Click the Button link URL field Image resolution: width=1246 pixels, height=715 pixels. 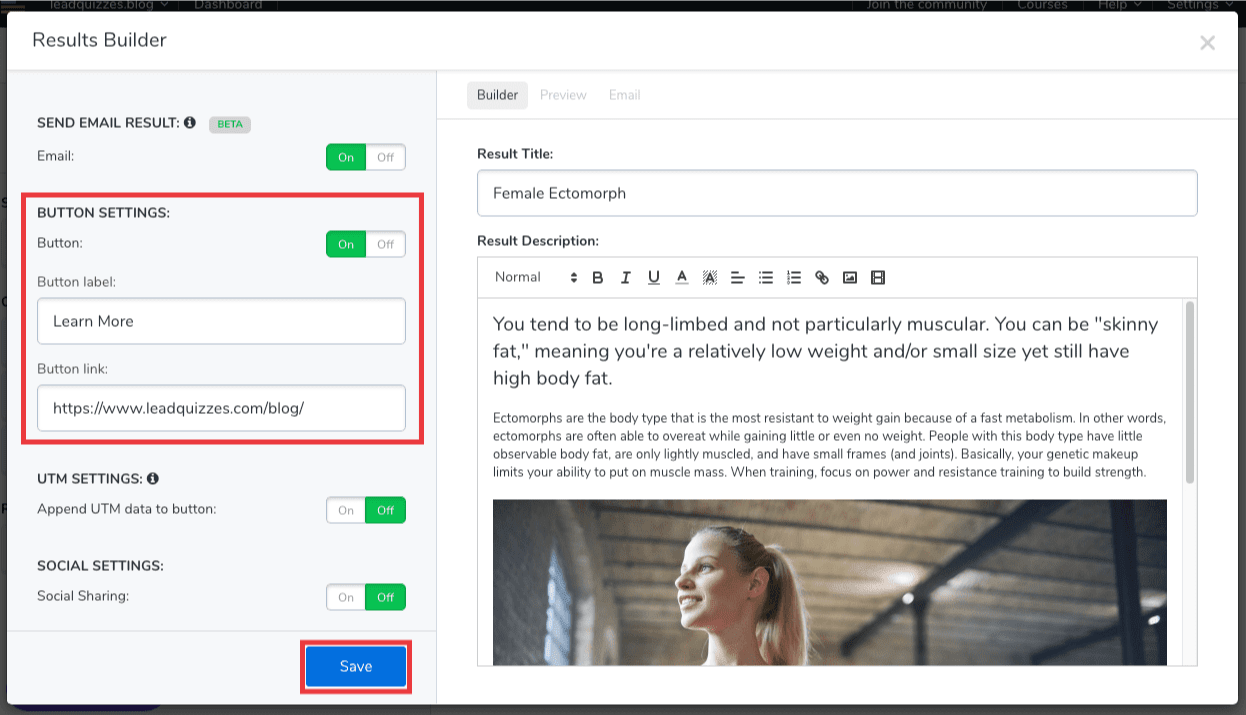[x=221, y=408]
